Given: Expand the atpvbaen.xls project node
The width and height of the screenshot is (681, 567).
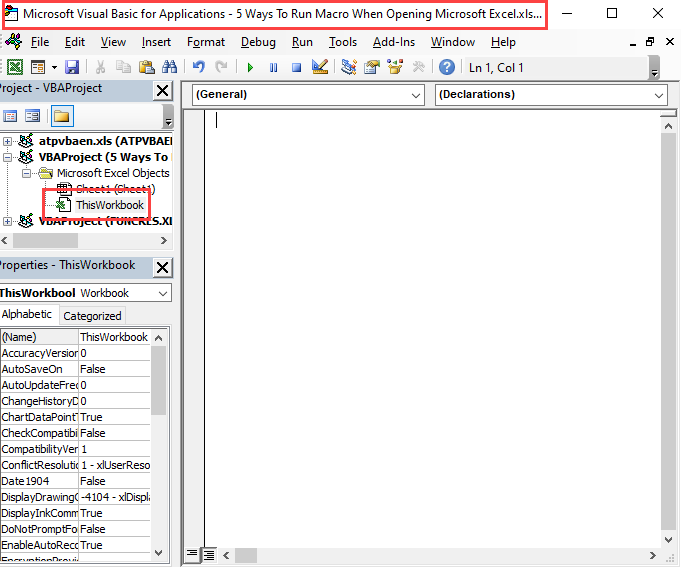Looking at the screenshot, I should click(7, 141).
